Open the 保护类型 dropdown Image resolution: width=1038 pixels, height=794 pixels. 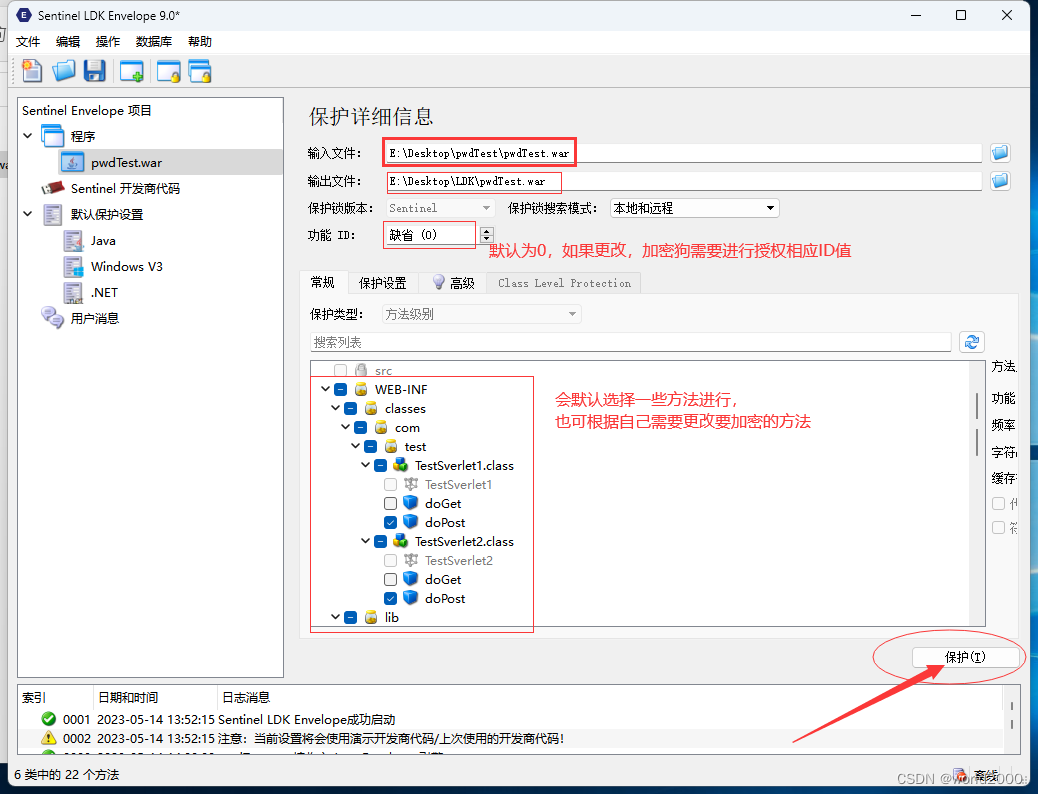(x=482, y=314)
